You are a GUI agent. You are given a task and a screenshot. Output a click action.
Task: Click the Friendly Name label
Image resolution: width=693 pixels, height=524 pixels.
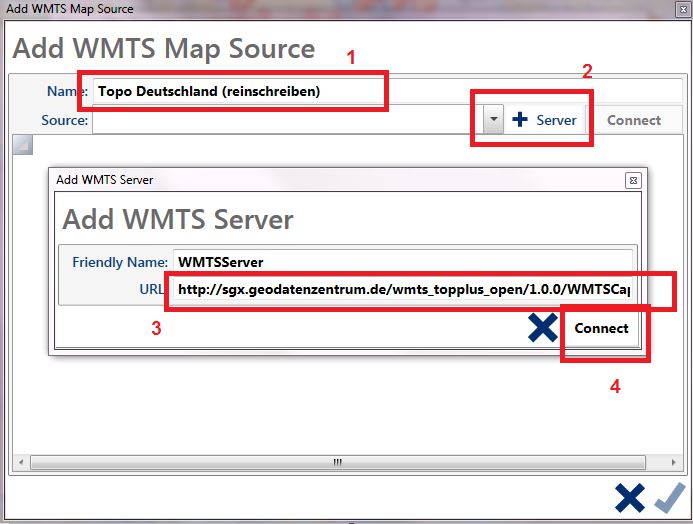click(x=119, y=262)
